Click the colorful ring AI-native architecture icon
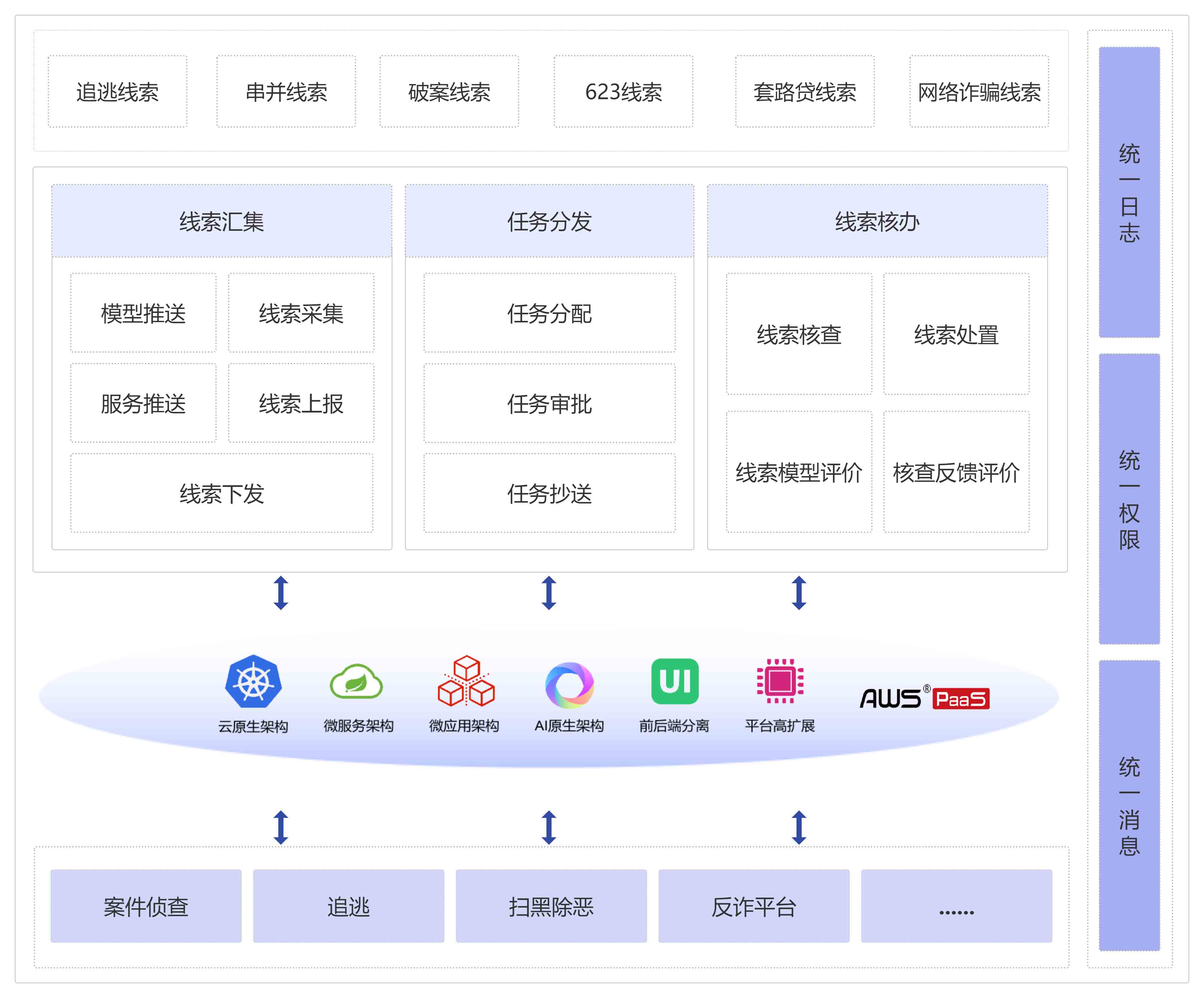 click(569, 684)
